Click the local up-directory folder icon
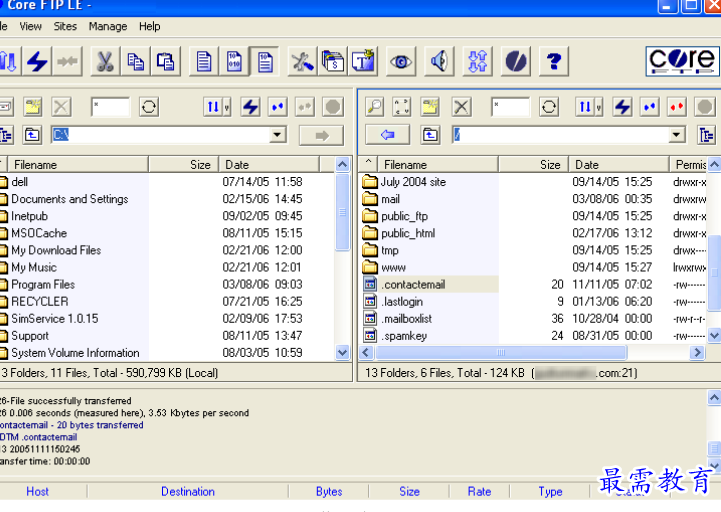The width and height of the screenshot is (721, 512). (32, 135)
